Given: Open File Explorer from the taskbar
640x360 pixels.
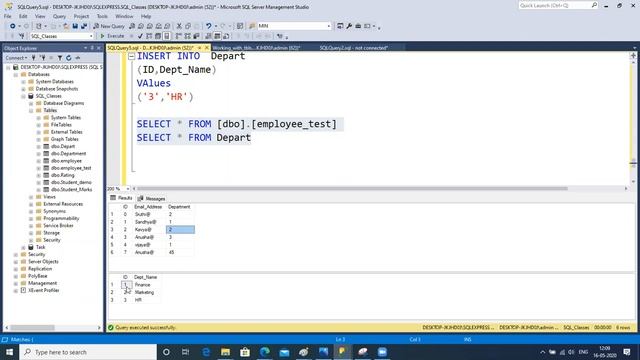Looking at the screenshot, I should coord(225,352).
